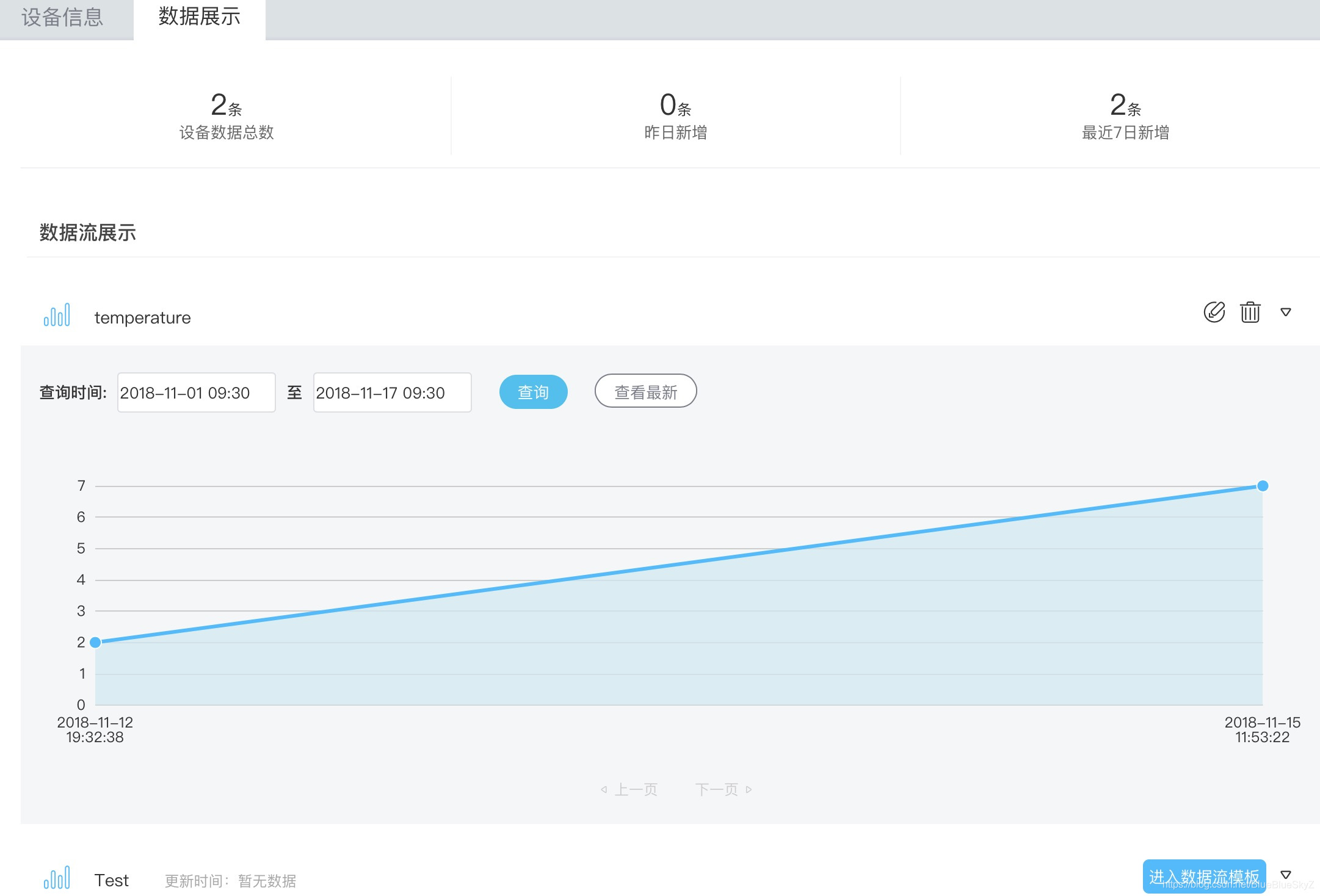The height and width of the screenshot is (896, 1320).
Task: Click next page right arrow icon
Action: tap(749, 789)
